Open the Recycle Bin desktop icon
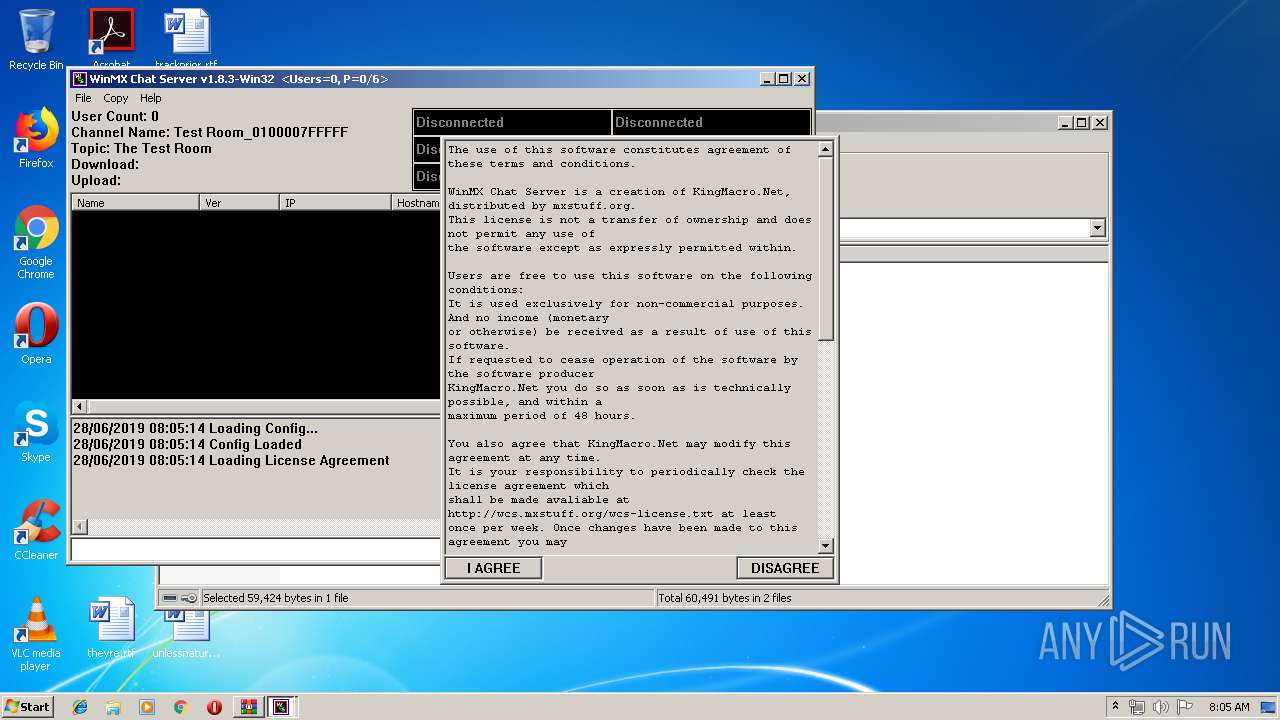The width and height of the screenshot is (1280, 720). coord(36,40)
